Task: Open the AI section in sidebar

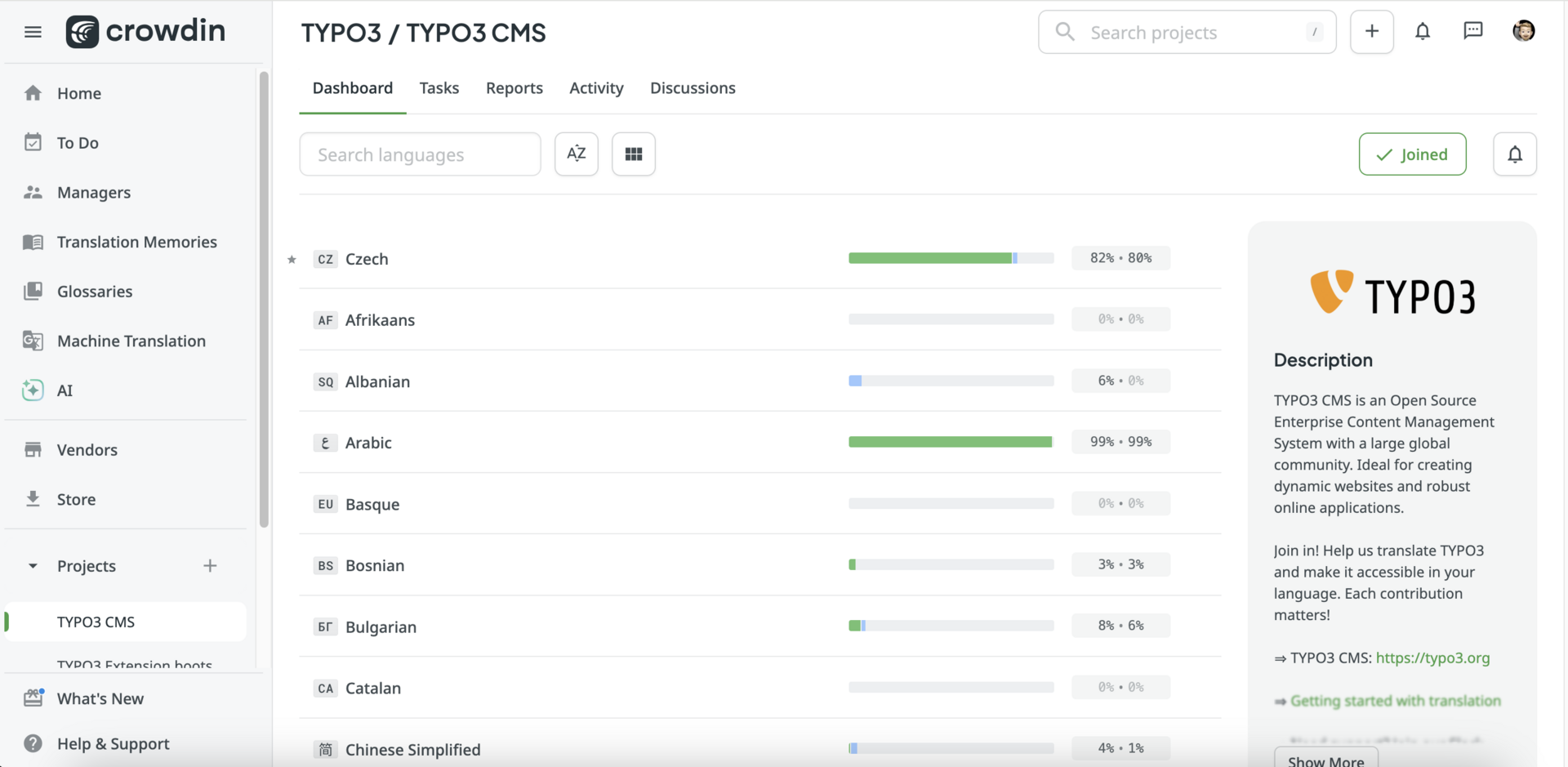Action: coord(65,390)
